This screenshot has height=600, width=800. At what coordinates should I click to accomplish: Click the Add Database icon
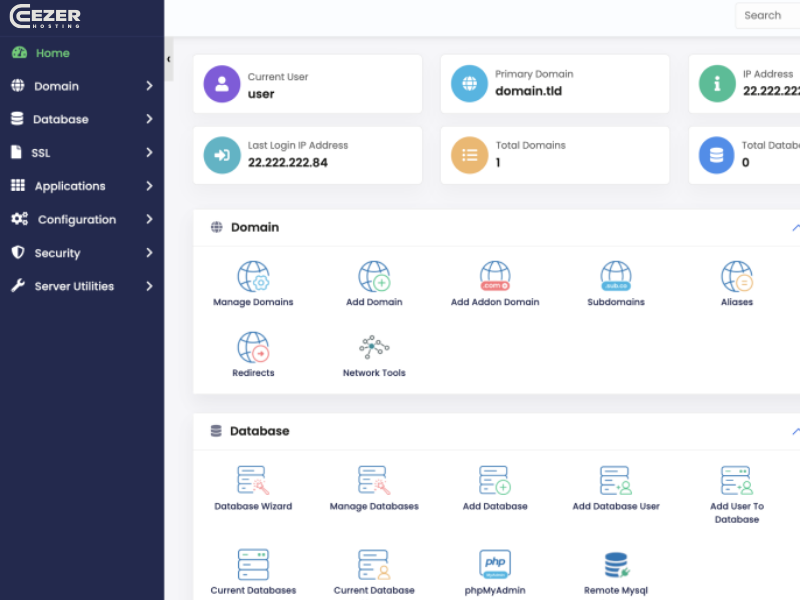[x=495, y=487]
